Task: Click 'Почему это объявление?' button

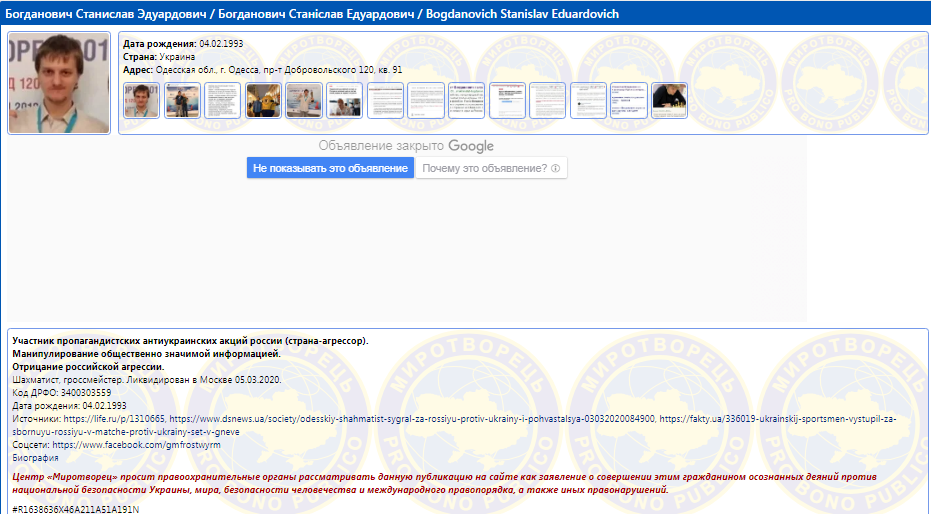Action: pos(484,168)
